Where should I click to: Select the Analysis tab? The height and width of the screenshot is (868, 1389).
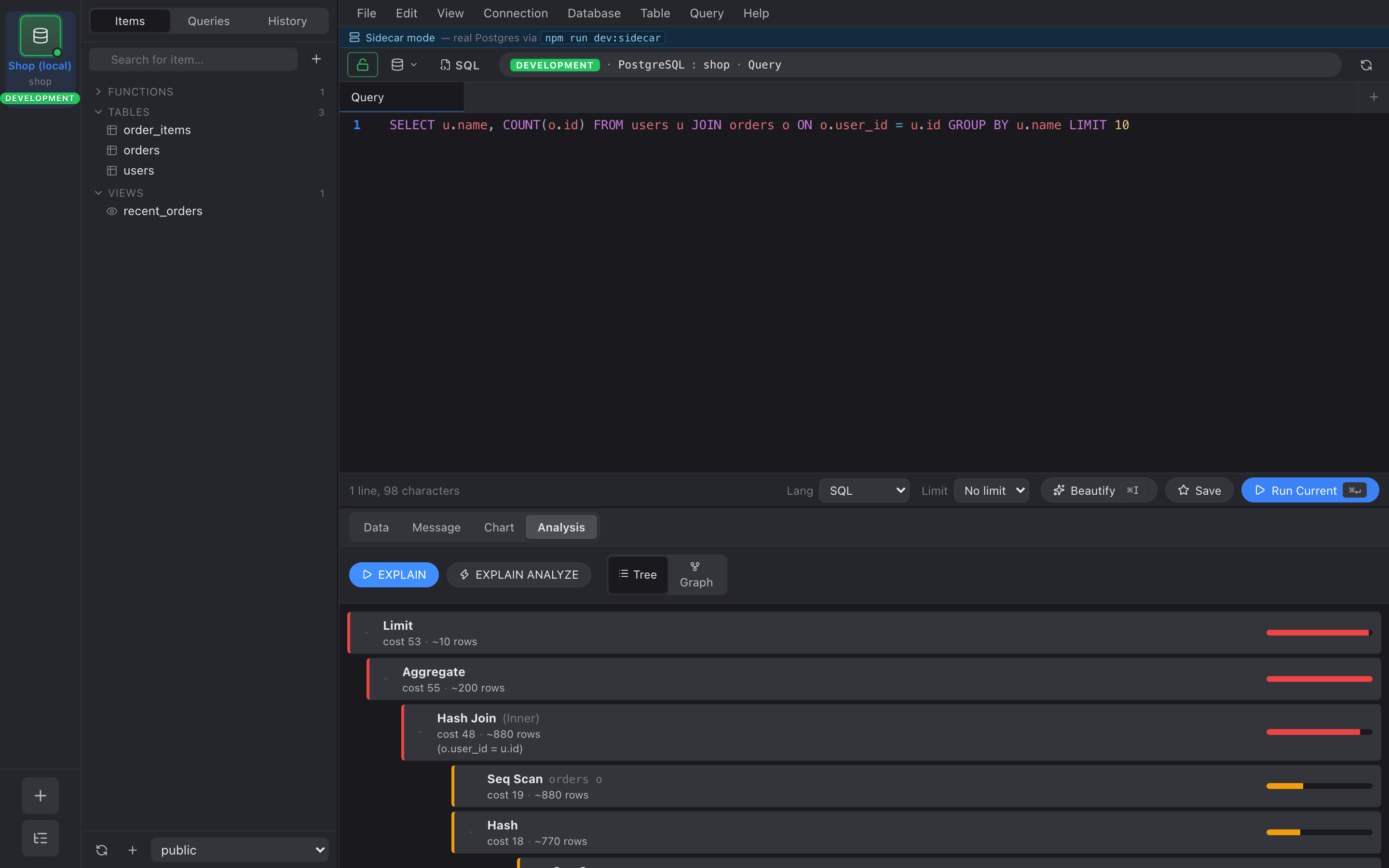561,528
